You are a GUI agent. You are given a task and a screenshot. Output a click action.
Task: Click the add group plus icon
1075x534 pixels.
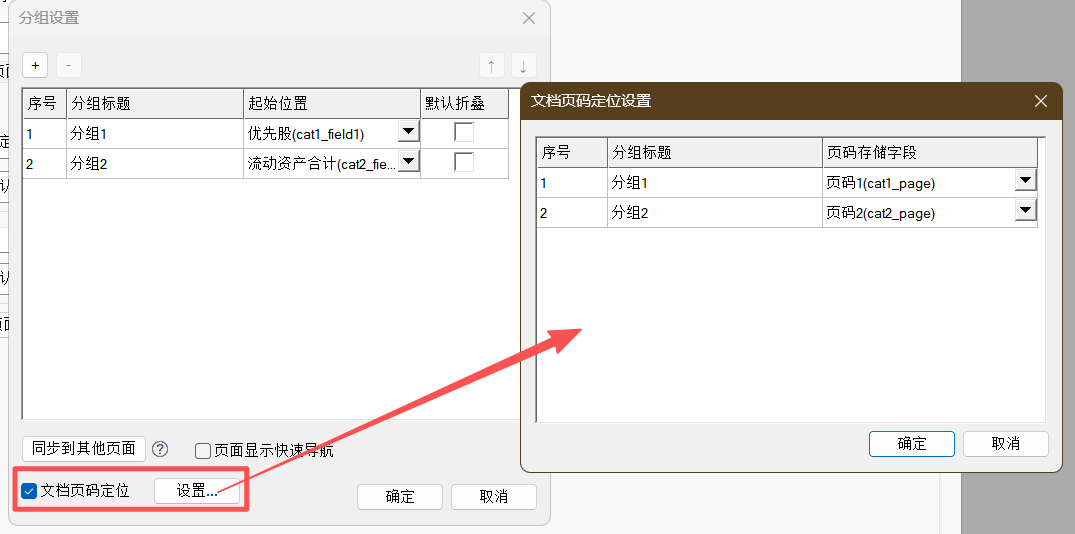[x=35, y=66]
